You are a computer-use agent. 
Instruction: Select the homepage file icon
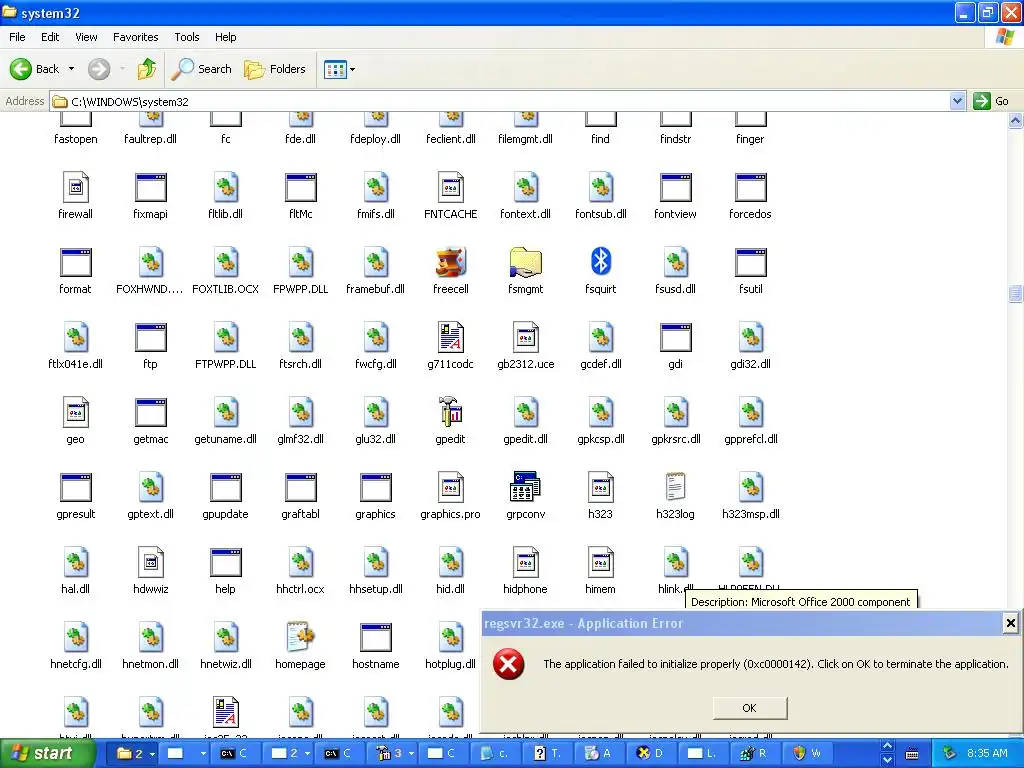tap(300, 637)
